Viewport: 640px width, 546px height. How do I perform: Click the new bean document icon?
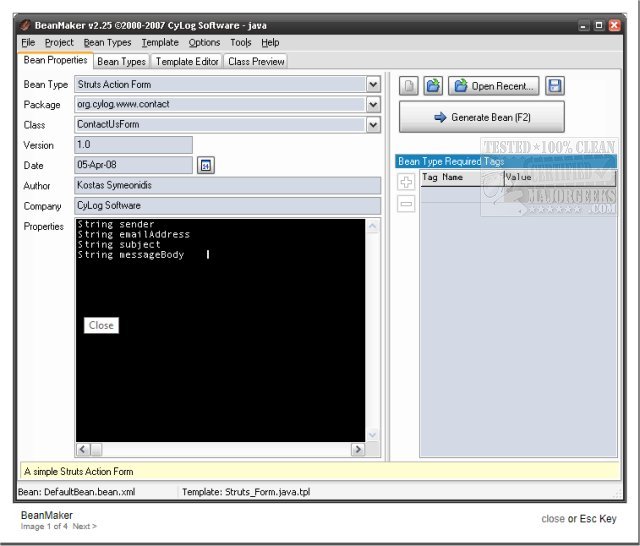tap(409, 86)
